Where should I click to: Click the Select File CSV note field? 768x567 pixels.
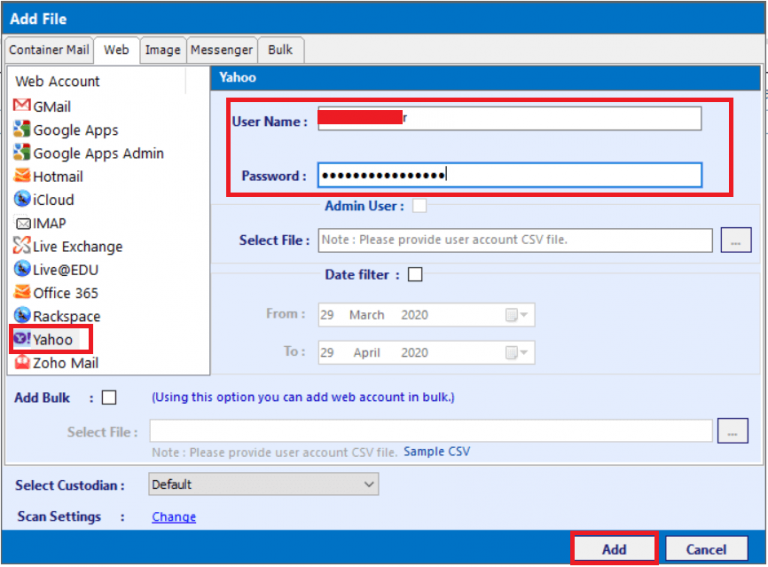click(515, 240)
